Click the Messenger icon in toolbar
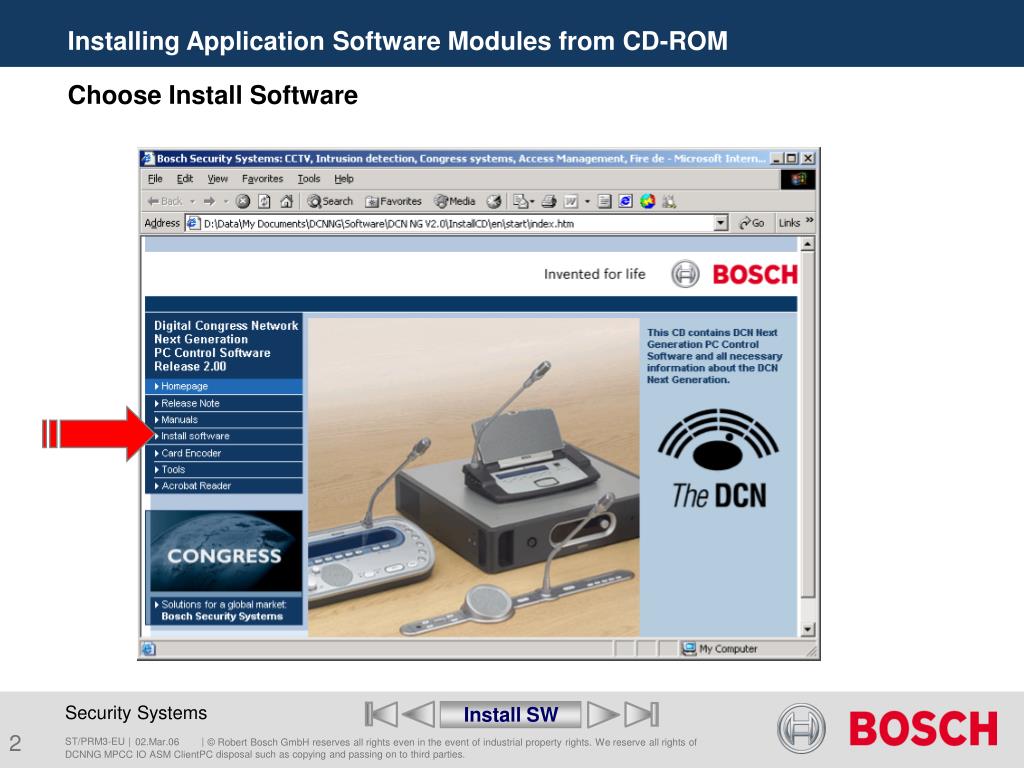 coord(669,201)
